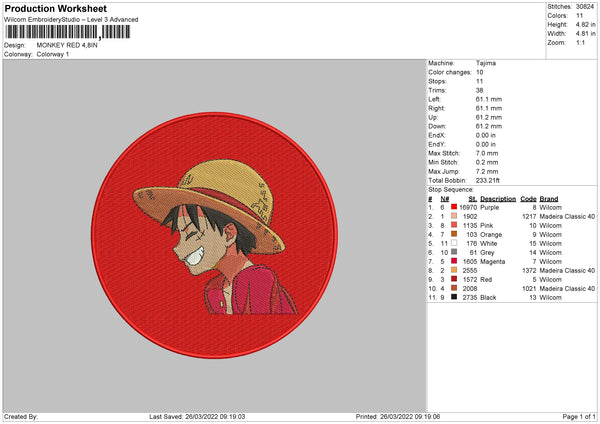Click the 'Color changes:' label
This screenshot has height=424, width=600.
tap(450, 72)
